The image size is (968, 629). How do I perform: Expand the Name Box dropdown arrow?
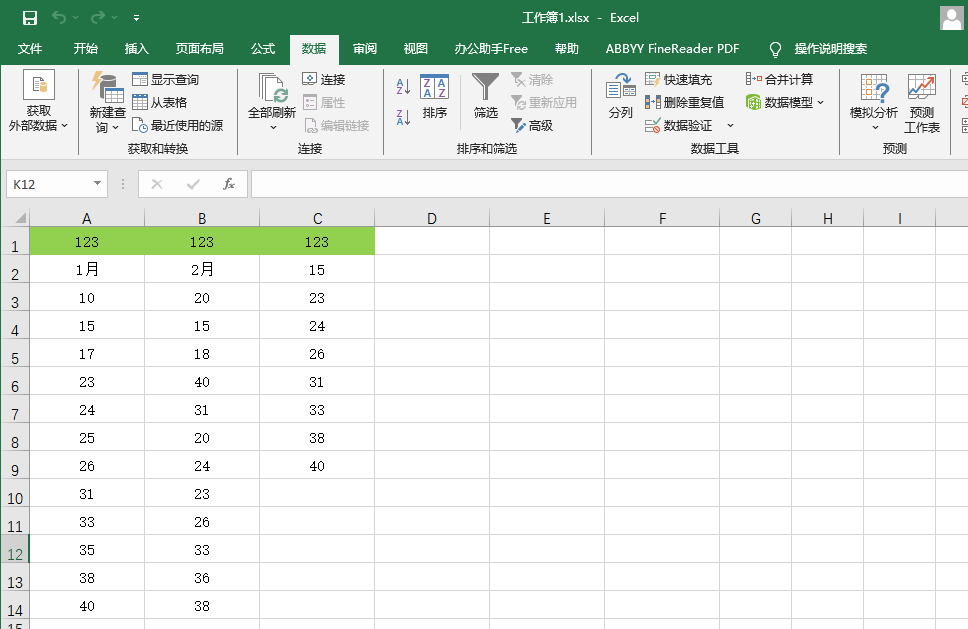tap(97, 184)
